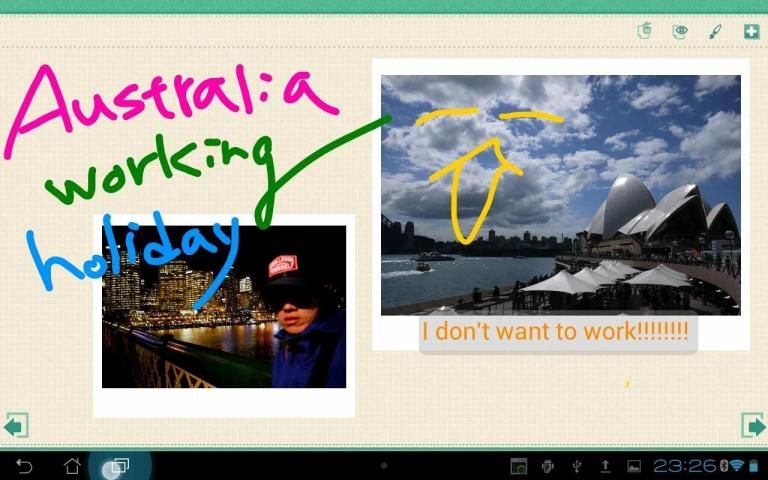The image size is (768, 480).
Task: Select the paintbrush drawing tool
Action: [x=715, y=31]
